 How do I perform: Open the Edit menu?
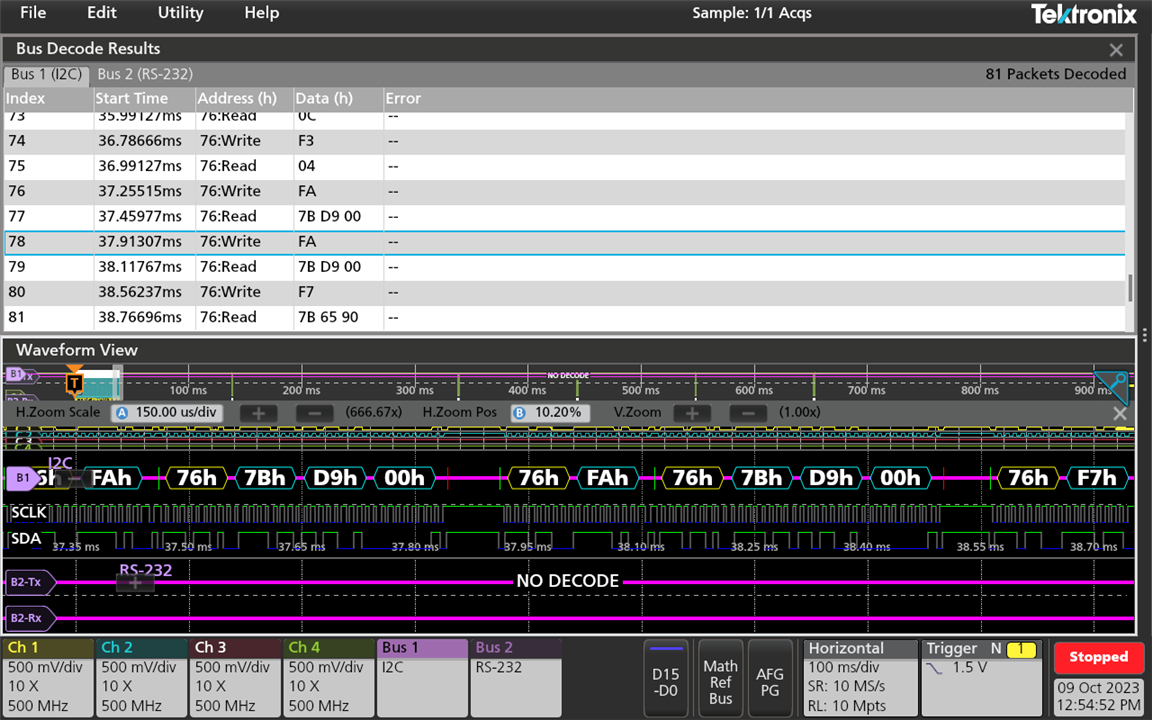101,12
